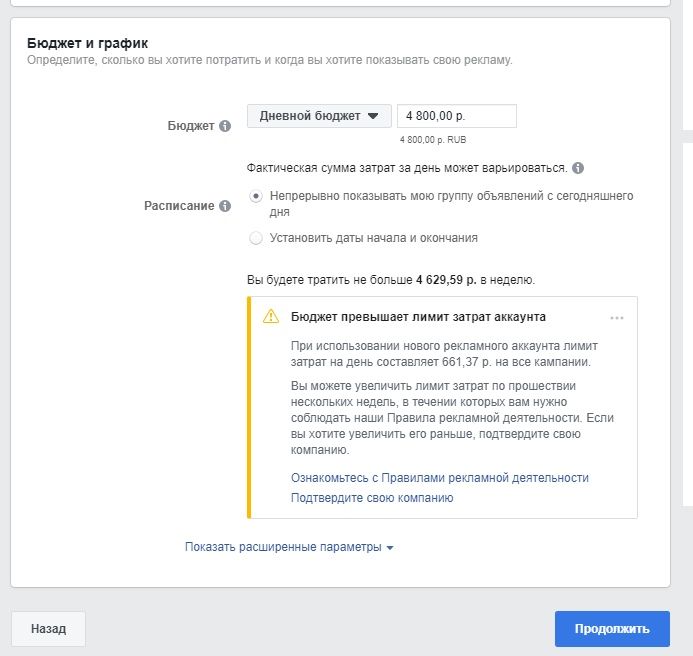
Task: Click the info icon beside Расписание label
Action: click(x=225, y=206)
